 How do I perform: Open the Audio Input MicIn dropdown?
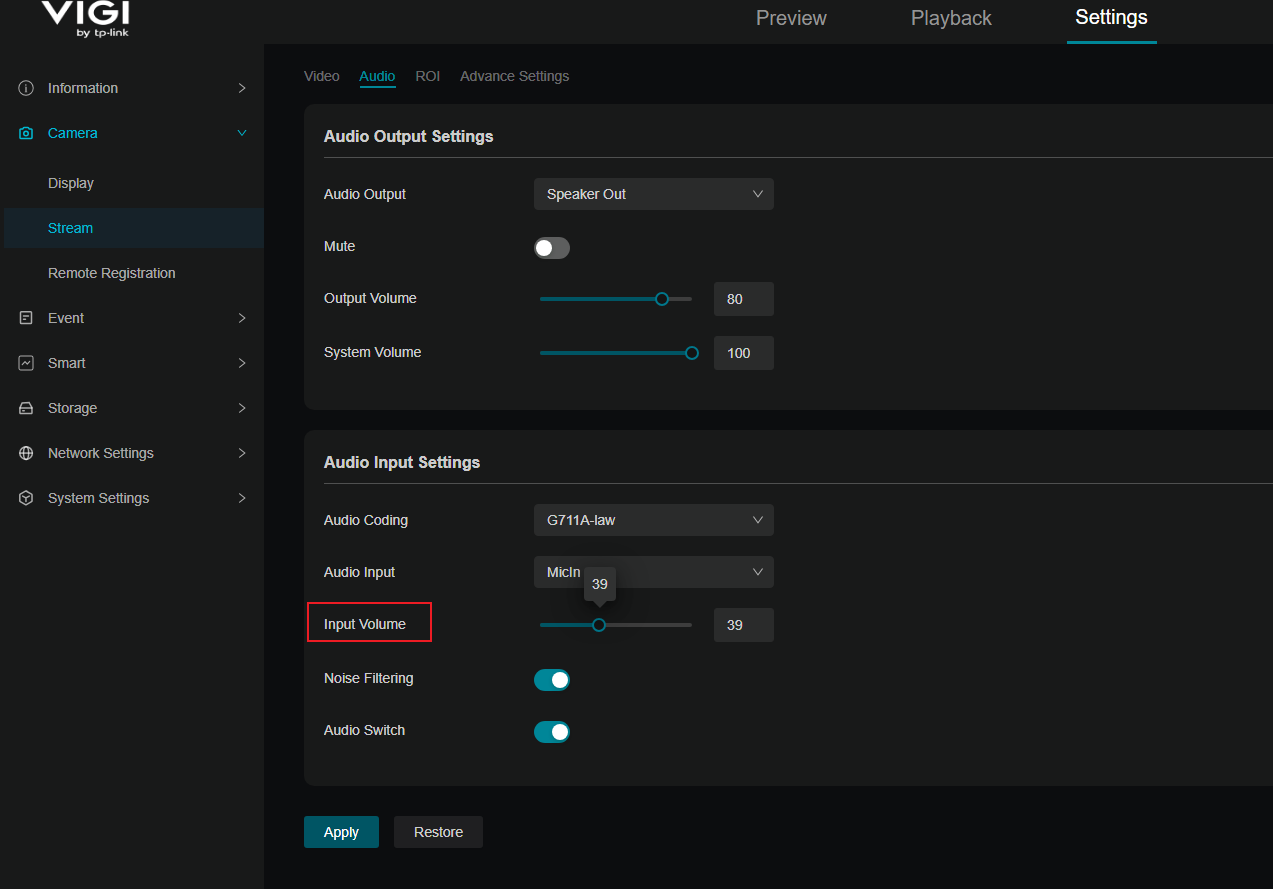tap(654, 572)
